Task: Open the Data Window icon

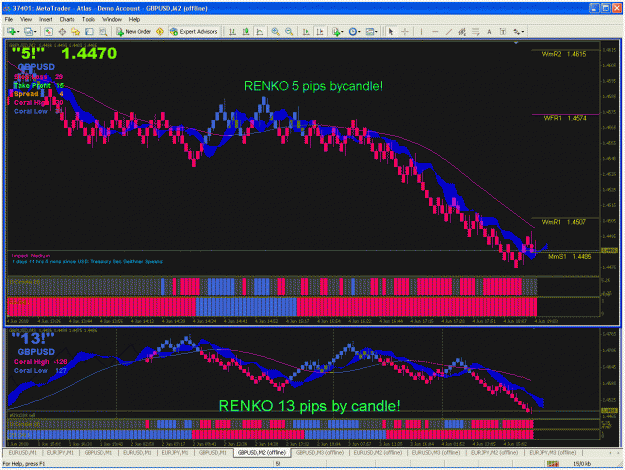Action: pyautogui.click(x=62, y=31)
